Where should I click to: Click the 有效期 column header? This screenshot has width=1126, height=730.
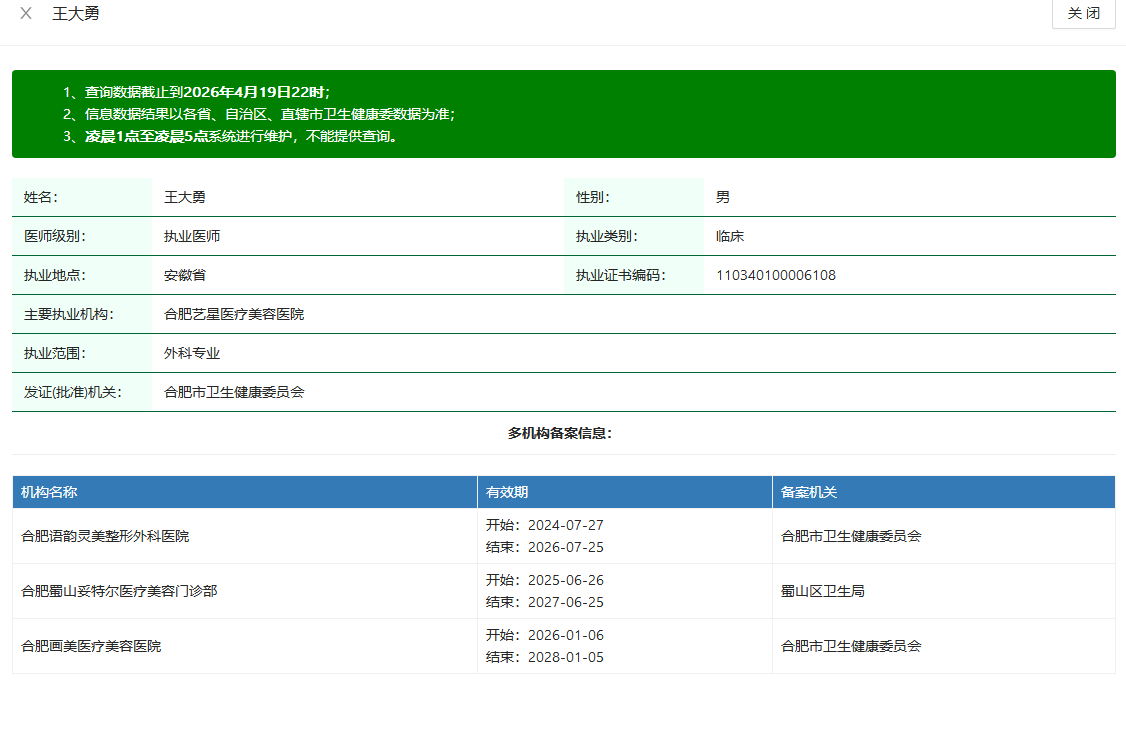tap(507, 492)
